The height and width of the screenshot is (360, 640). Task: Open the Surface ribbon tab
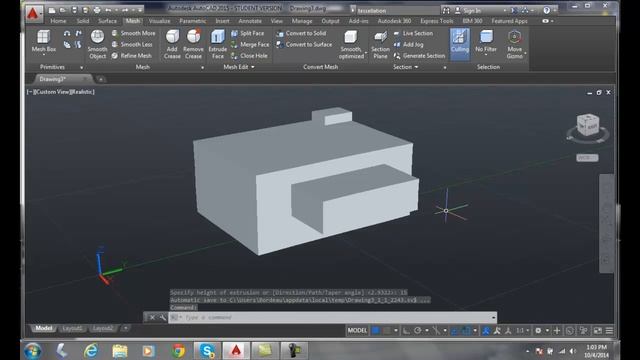[x=107, y=21]
